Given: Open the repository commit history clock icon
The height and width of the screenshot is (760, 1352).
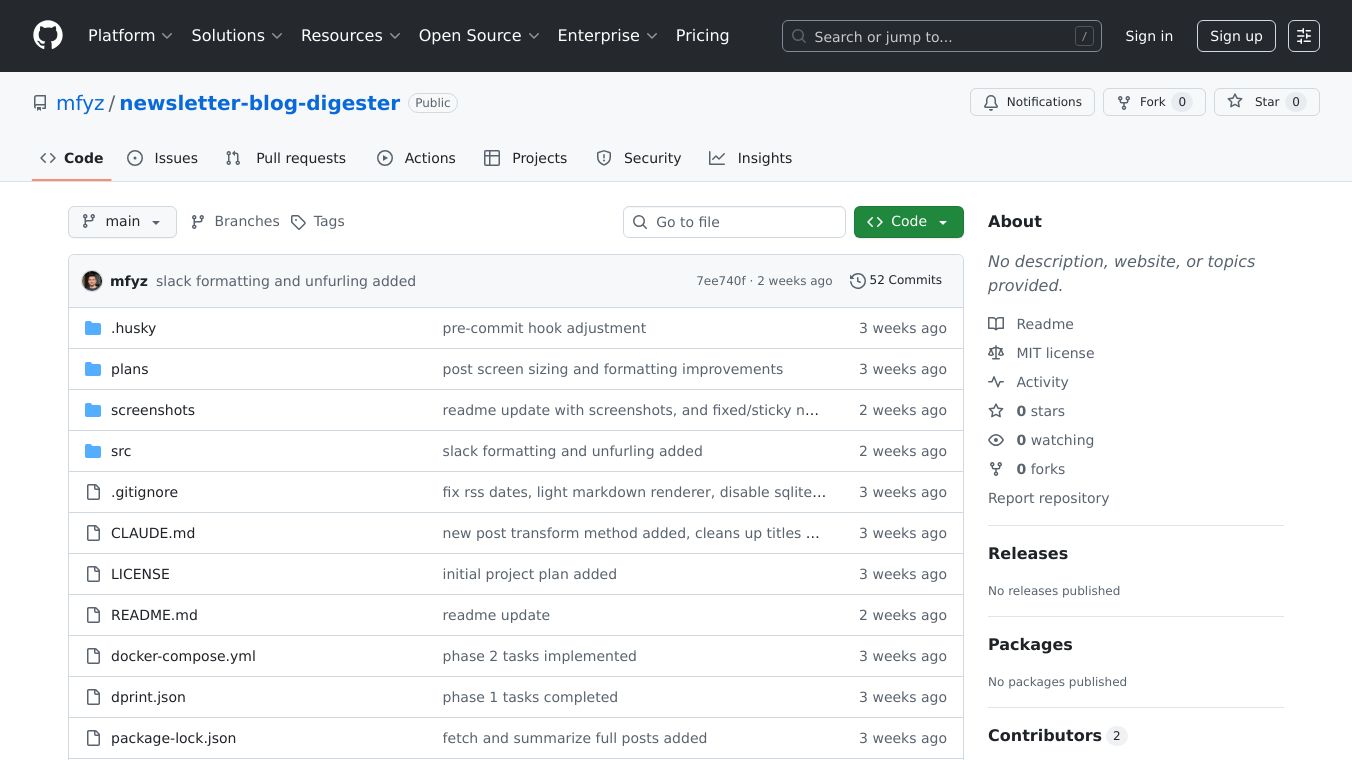Looking at the screenshot, I should click(857, 280).
